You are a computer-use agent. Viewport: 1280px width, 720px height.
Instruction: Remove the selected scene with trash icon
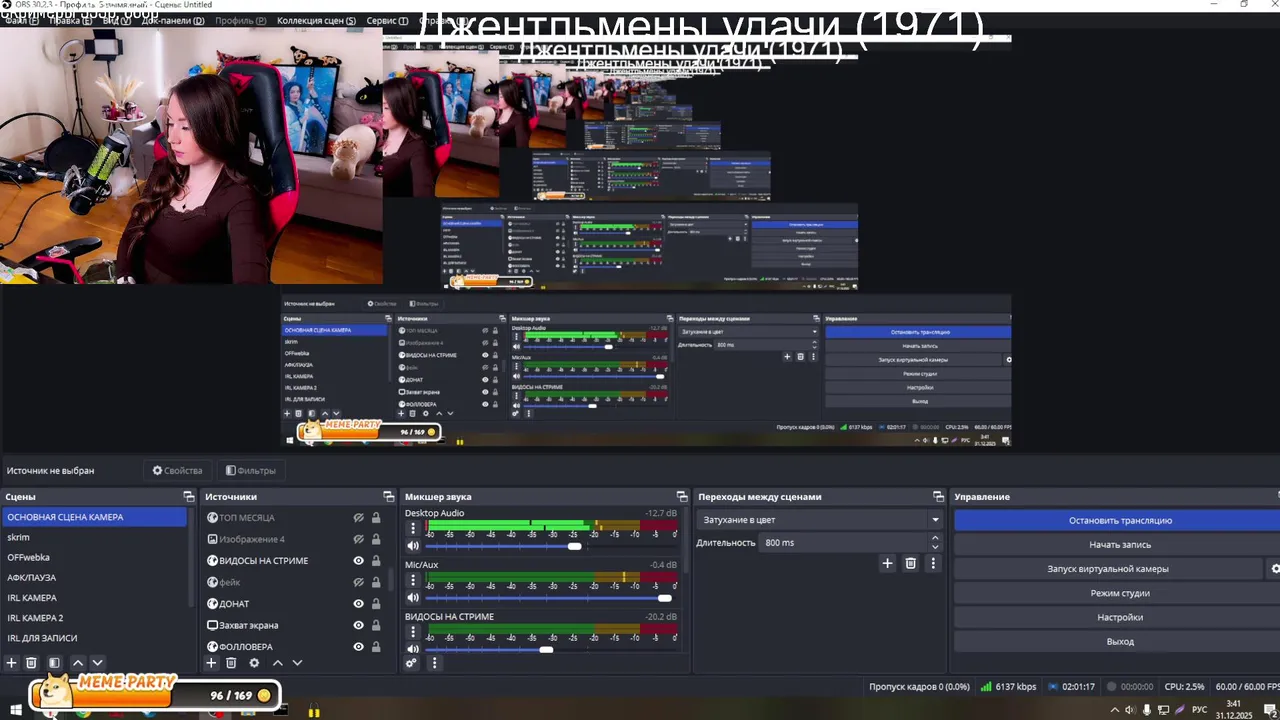[31, 663]
